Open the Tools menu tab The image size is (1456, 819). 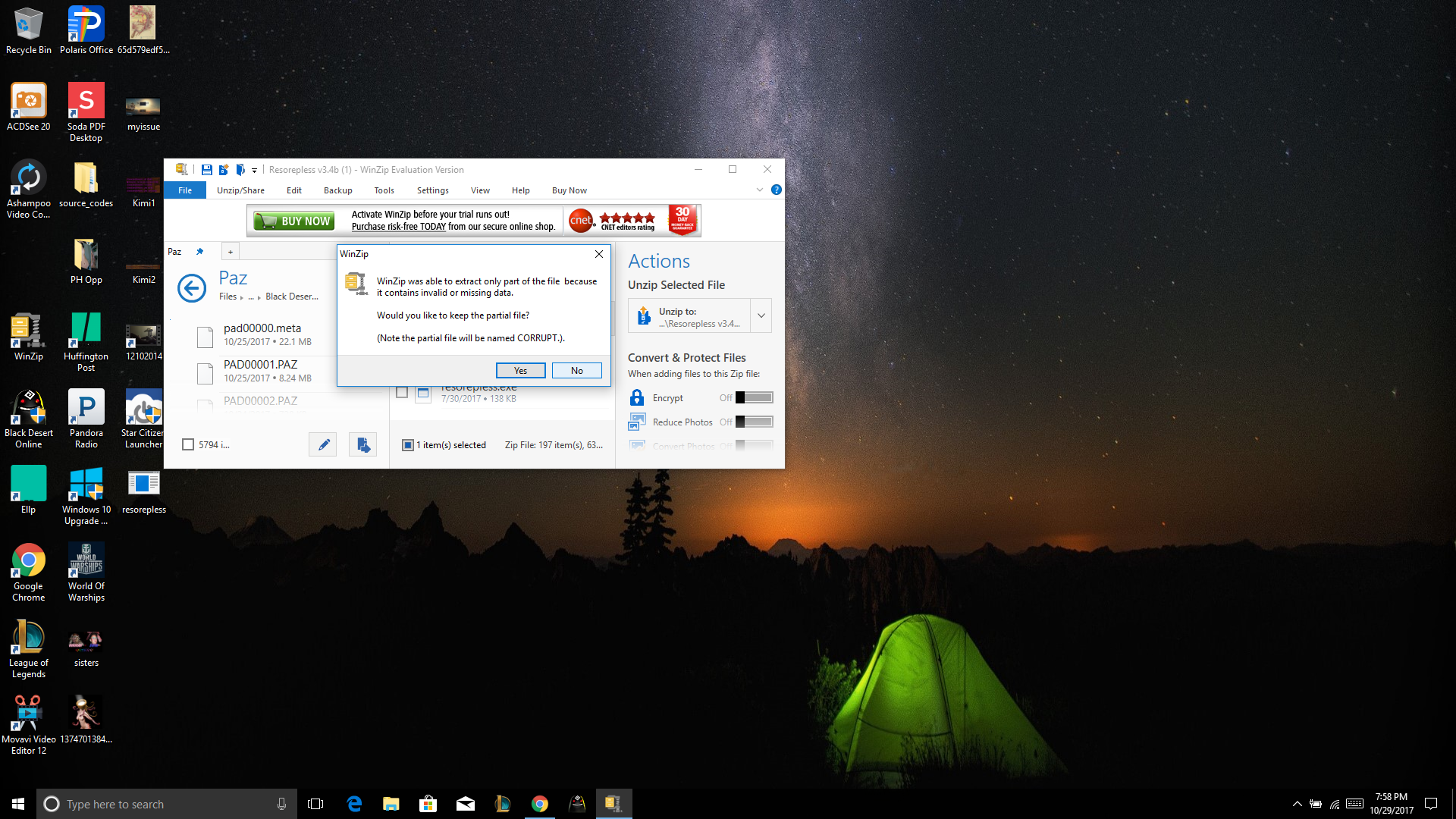384,190
